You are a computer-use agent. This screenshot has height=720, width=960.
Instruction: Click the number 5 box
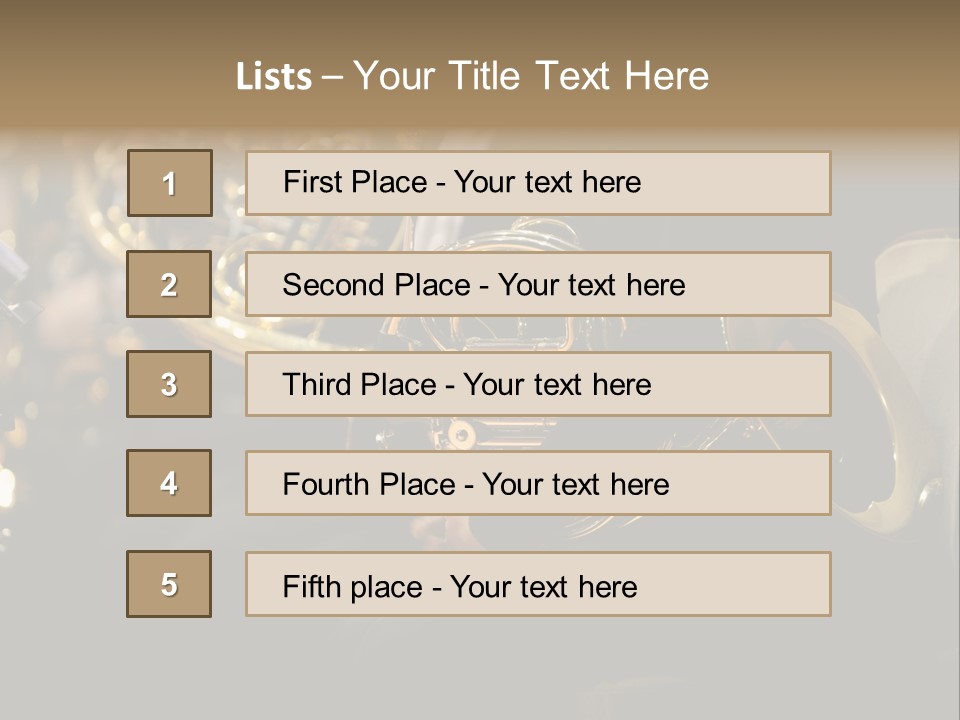(169, 584)
